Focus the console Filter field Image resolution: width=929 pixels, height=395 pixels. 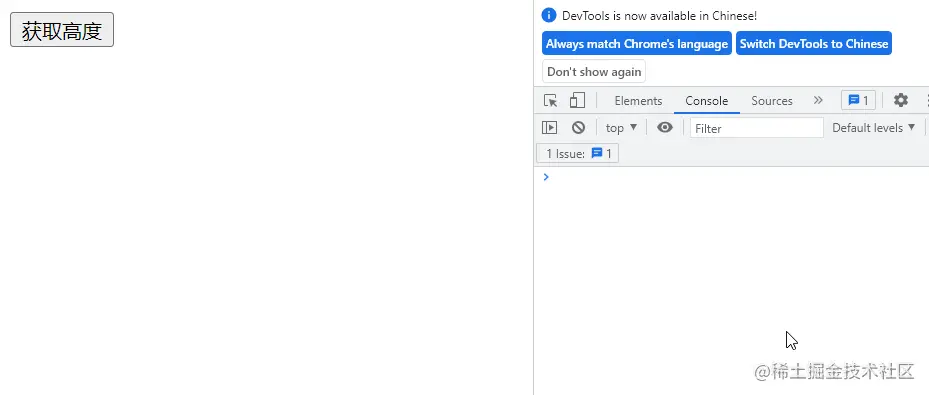pyautogui.click(x=757, y=128)
